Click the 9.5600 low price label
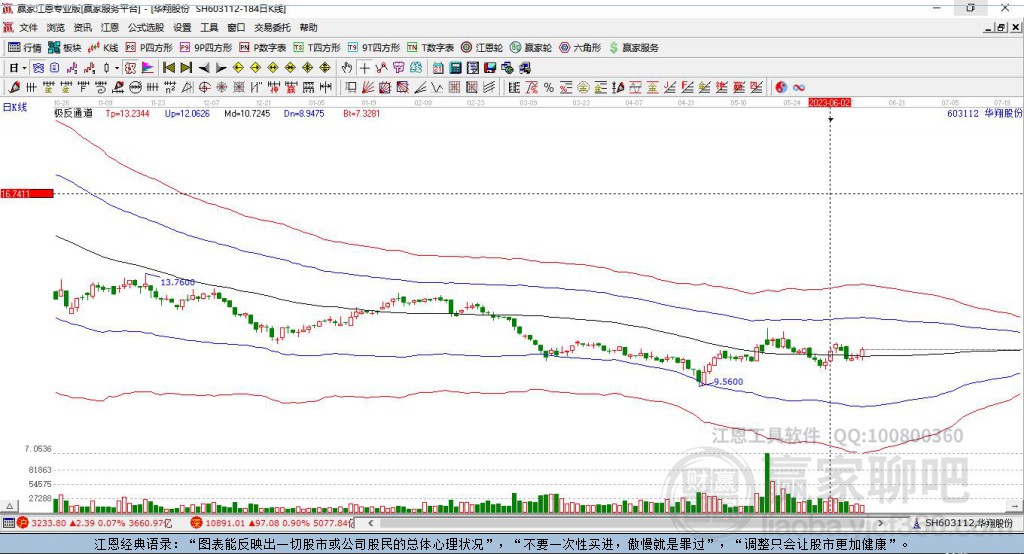This screenshot has width=1024, height=554. click(x=728, y=382)
